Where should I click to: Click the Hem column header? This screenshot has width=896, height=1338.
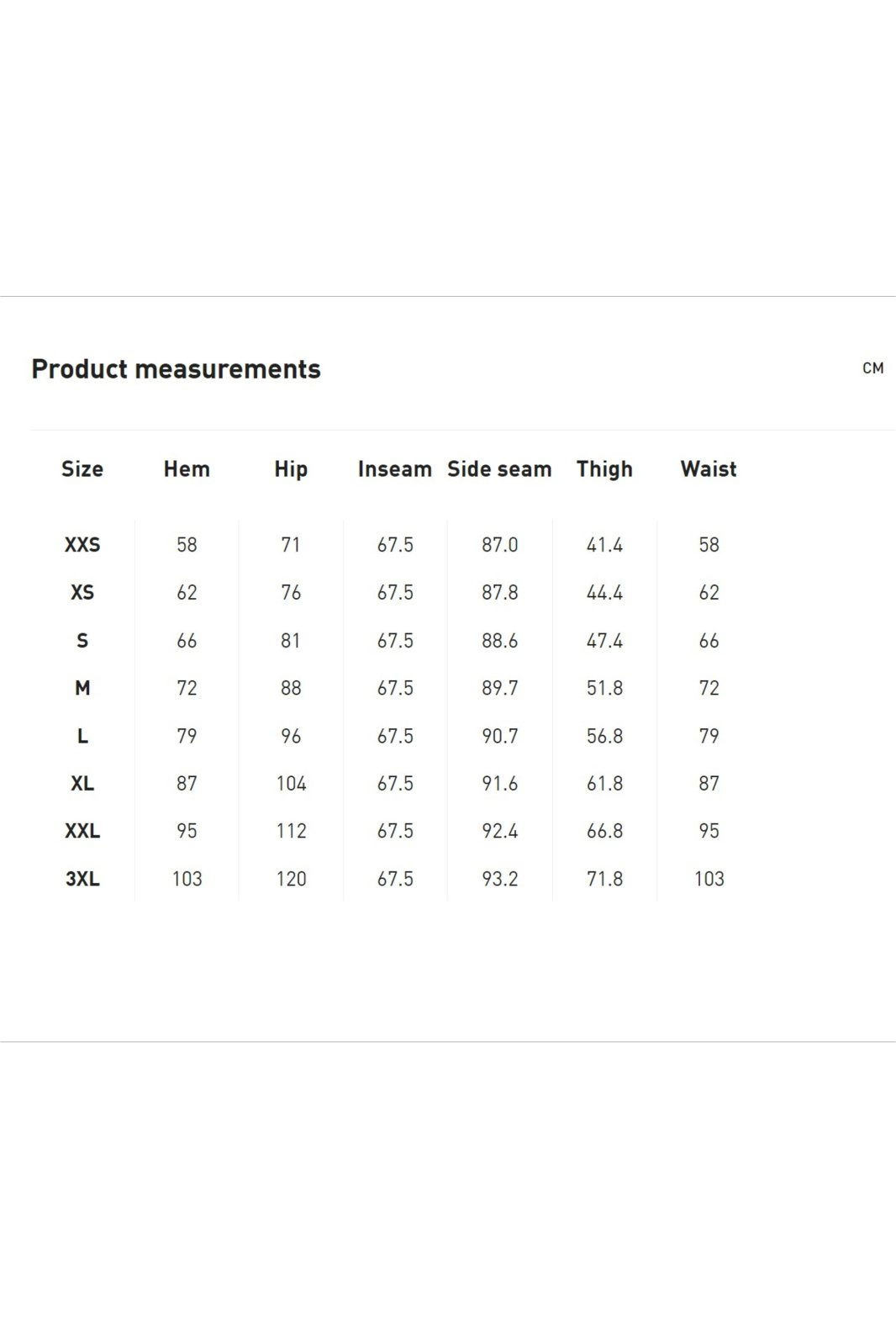pyautogui.click(x=187, y=469)
